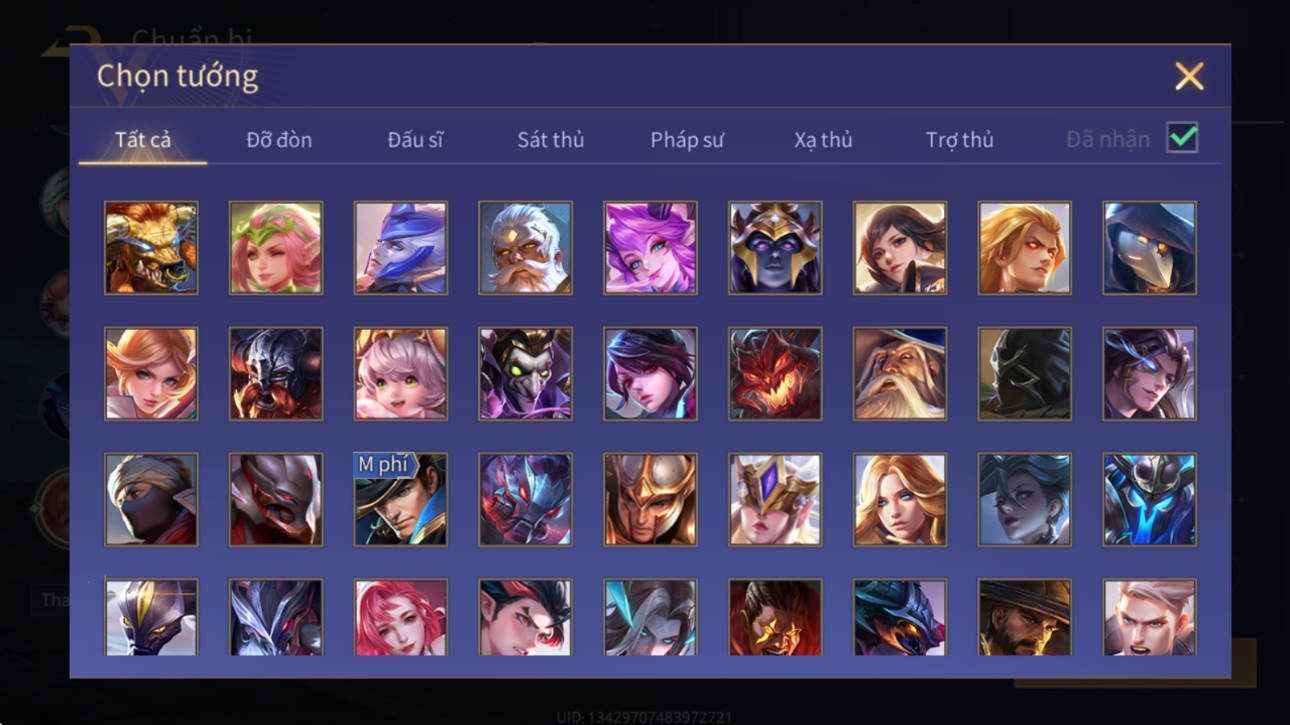1290x725 pixels.
Task: Pick the blue glowing armored knight hero
Action: click(1149, 500)
